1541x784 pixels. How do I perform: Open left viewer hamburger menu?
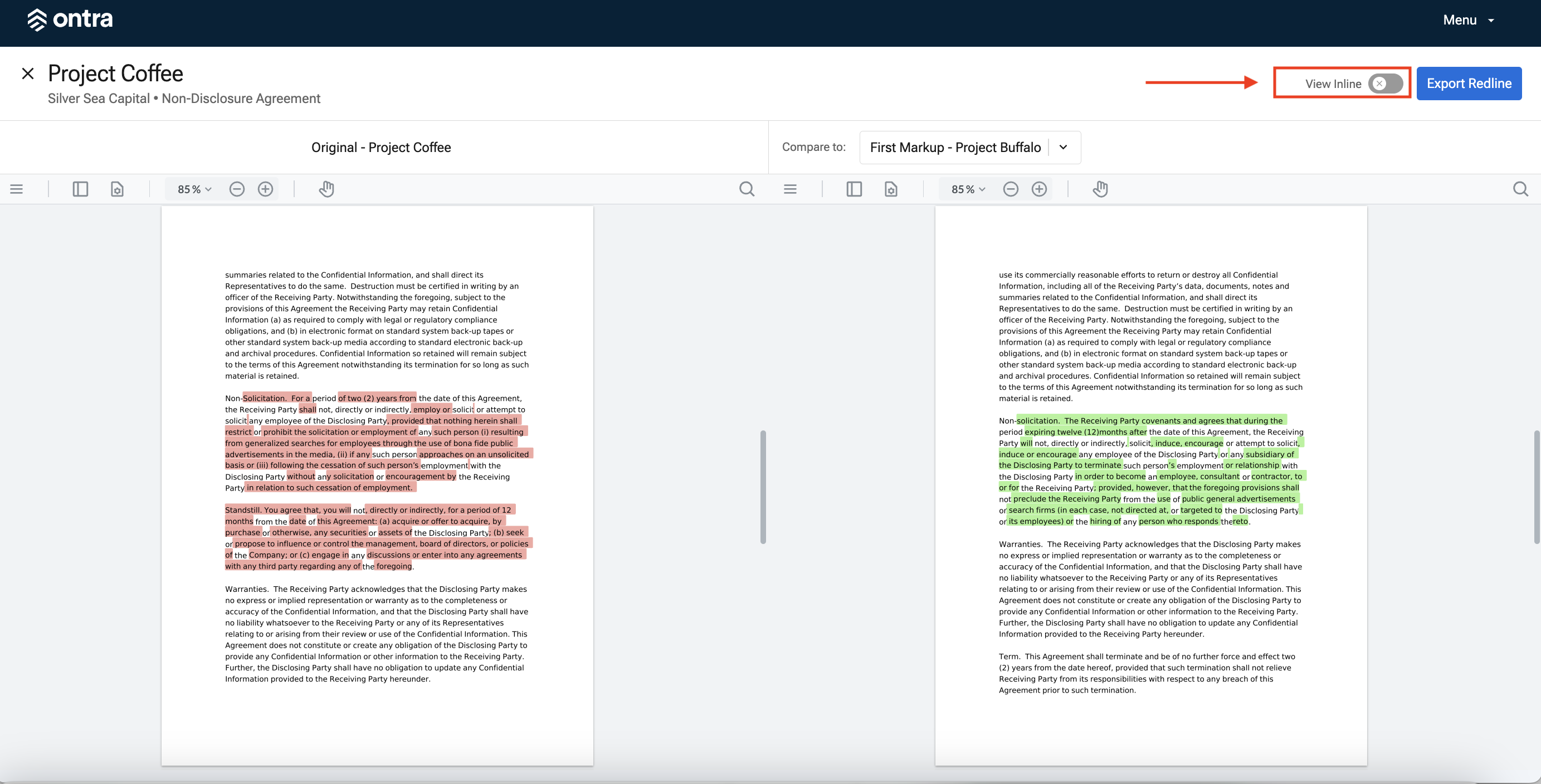pos(17,189)
